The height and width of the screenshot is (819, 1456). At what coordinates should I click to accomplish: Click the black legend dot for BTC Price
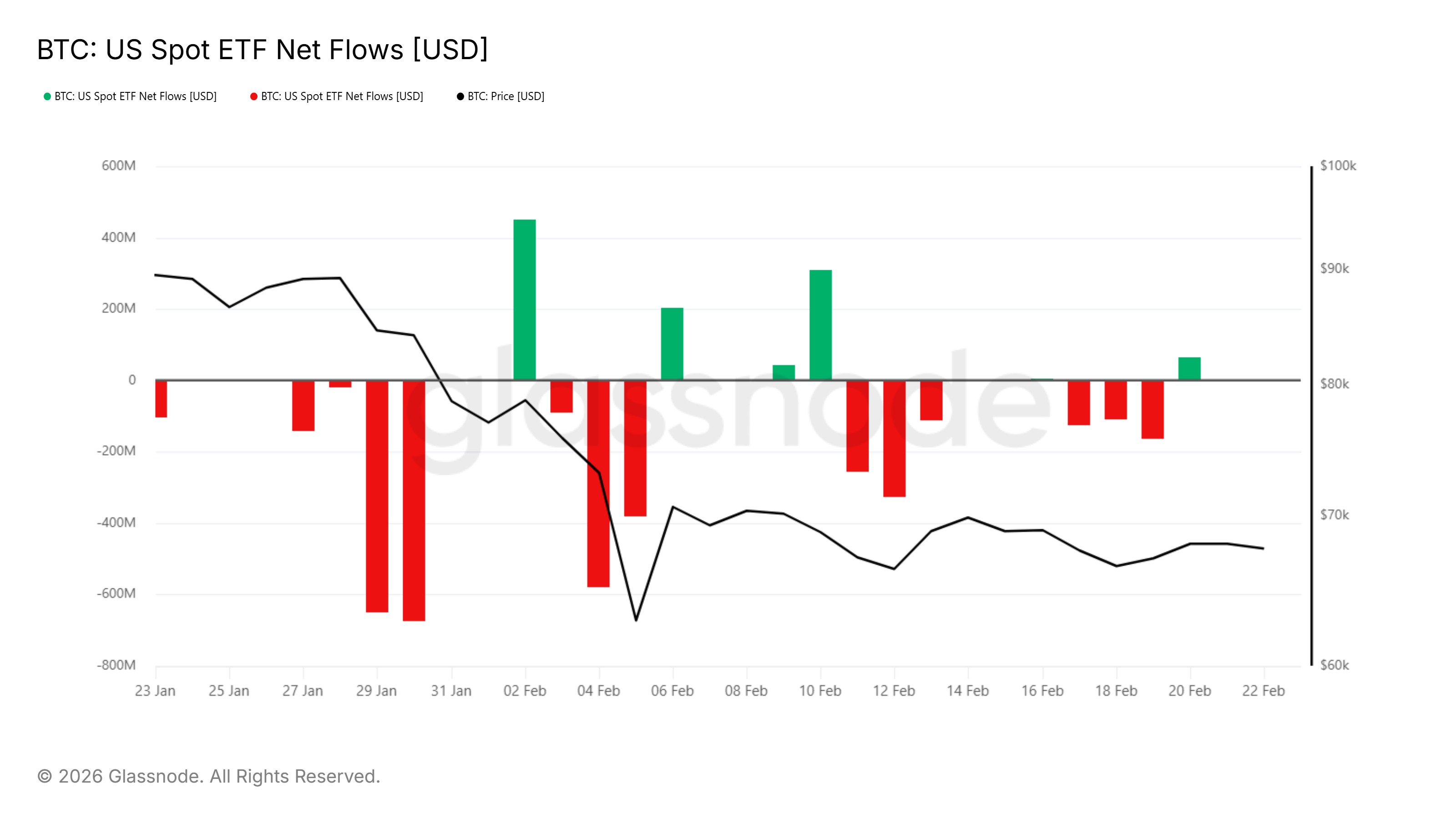pos(460,96)
